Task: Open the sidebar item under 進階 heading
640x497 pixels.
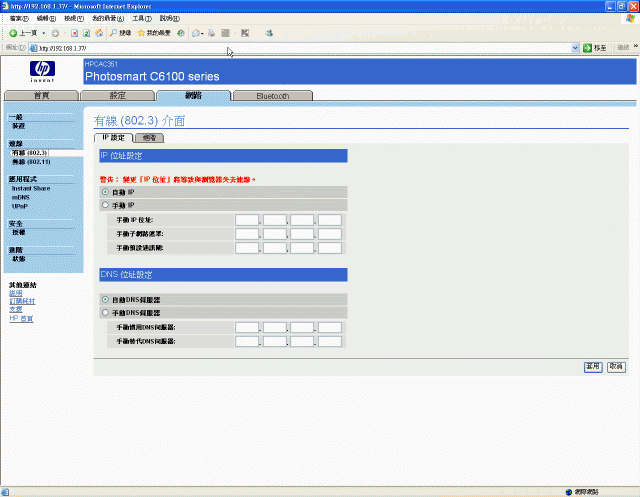Action: click(x=18, y=259)
